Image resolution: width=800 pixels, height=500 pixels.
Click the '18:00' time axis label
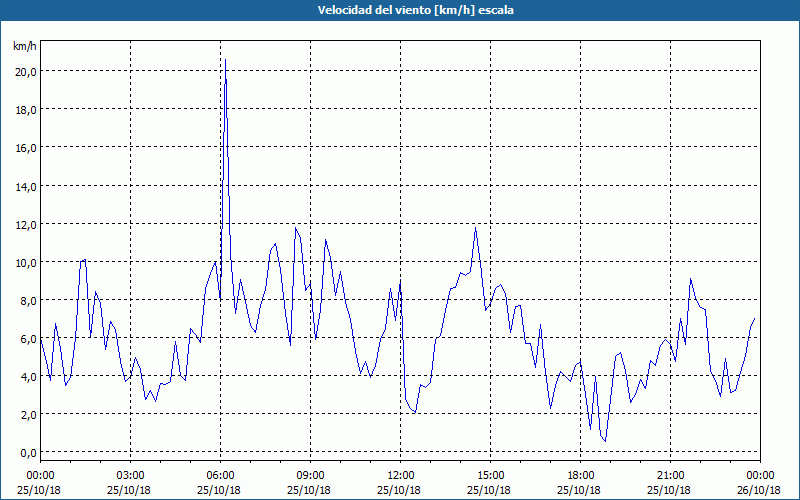[x=581, y=476]
